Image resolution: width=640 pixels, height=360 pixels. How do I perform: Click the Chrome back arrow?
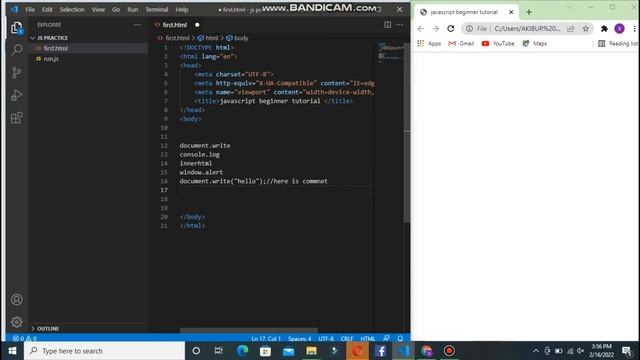(x=421, y=29)
